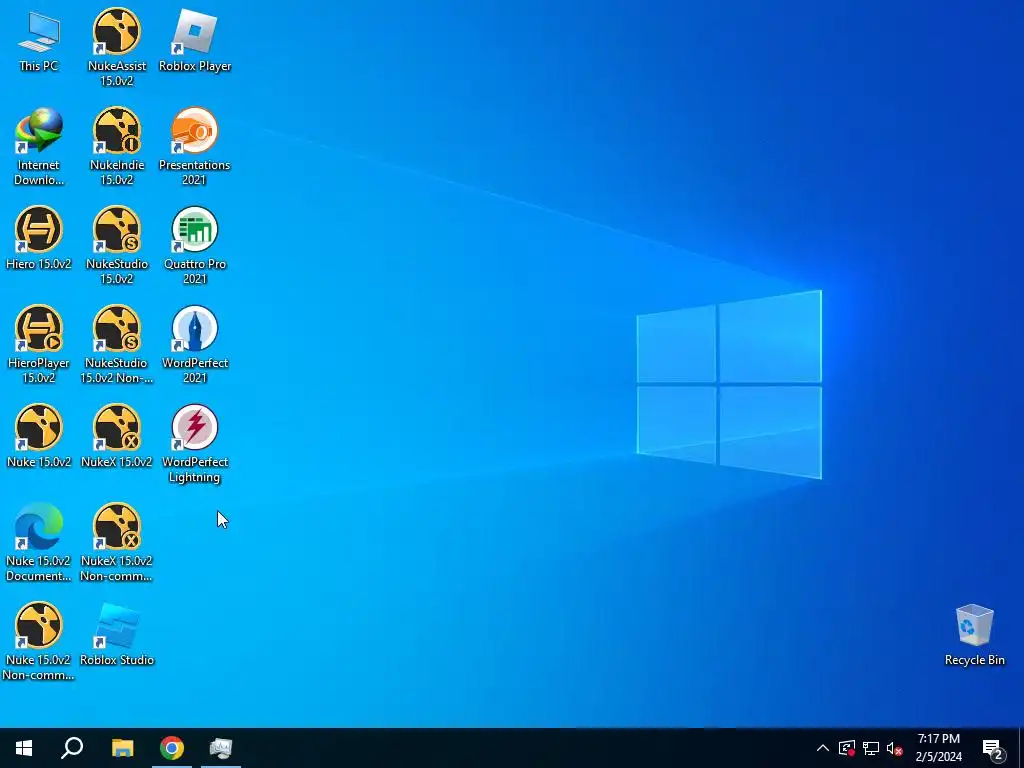Open File Explorer from taskbar
Screen dimensions: 1024x768
pos(122,748)
